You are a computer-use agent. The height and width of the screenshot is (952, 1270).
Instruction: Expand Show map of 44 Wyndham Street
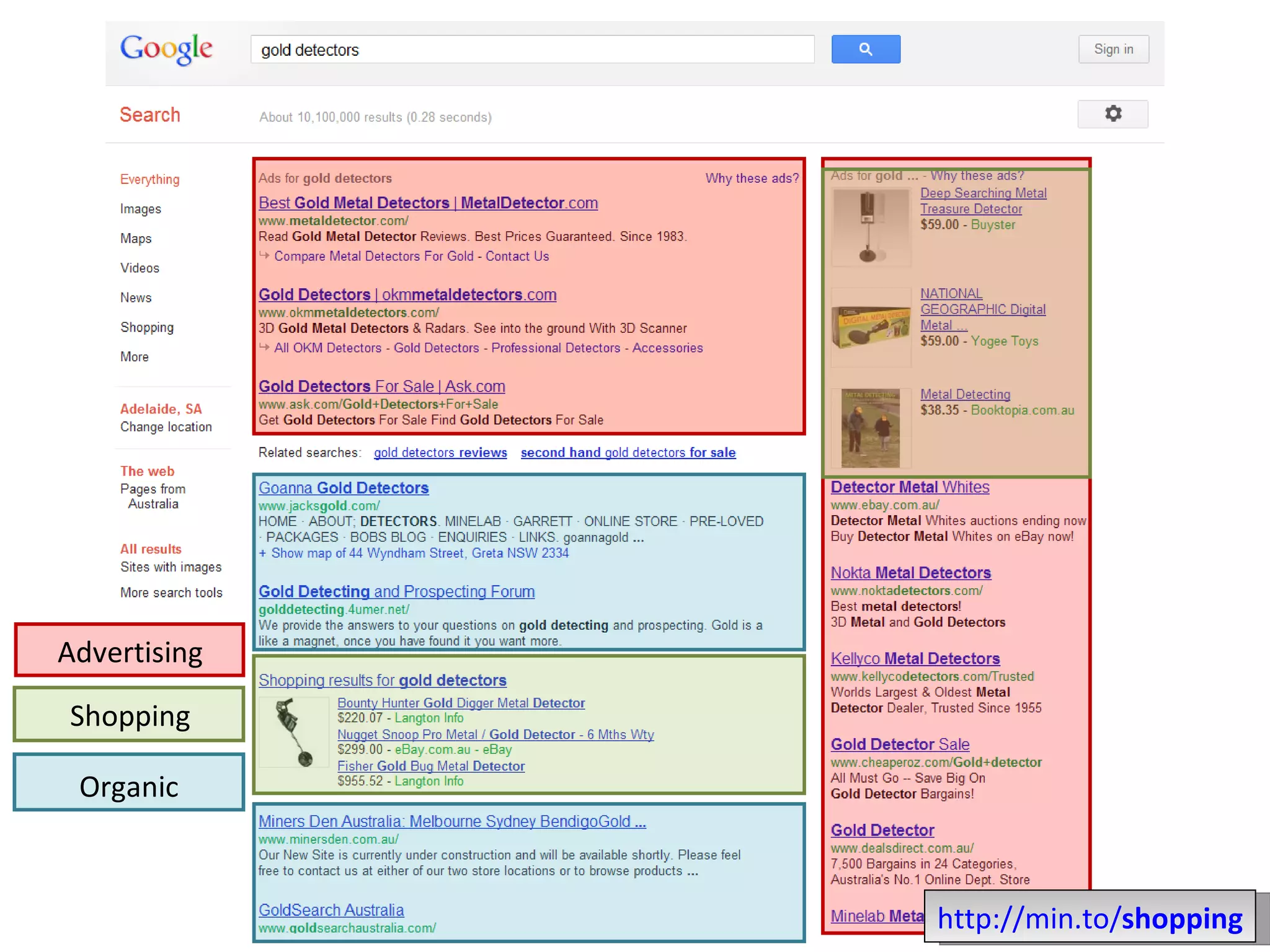point(414,553)
